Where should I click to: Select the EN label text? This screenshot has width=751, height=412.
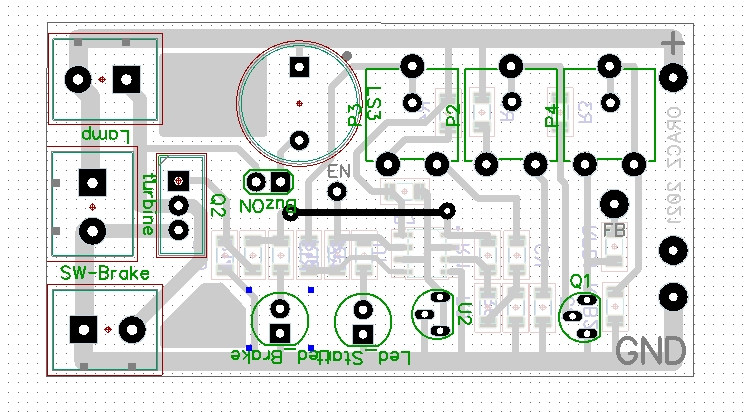click(339, 171)
